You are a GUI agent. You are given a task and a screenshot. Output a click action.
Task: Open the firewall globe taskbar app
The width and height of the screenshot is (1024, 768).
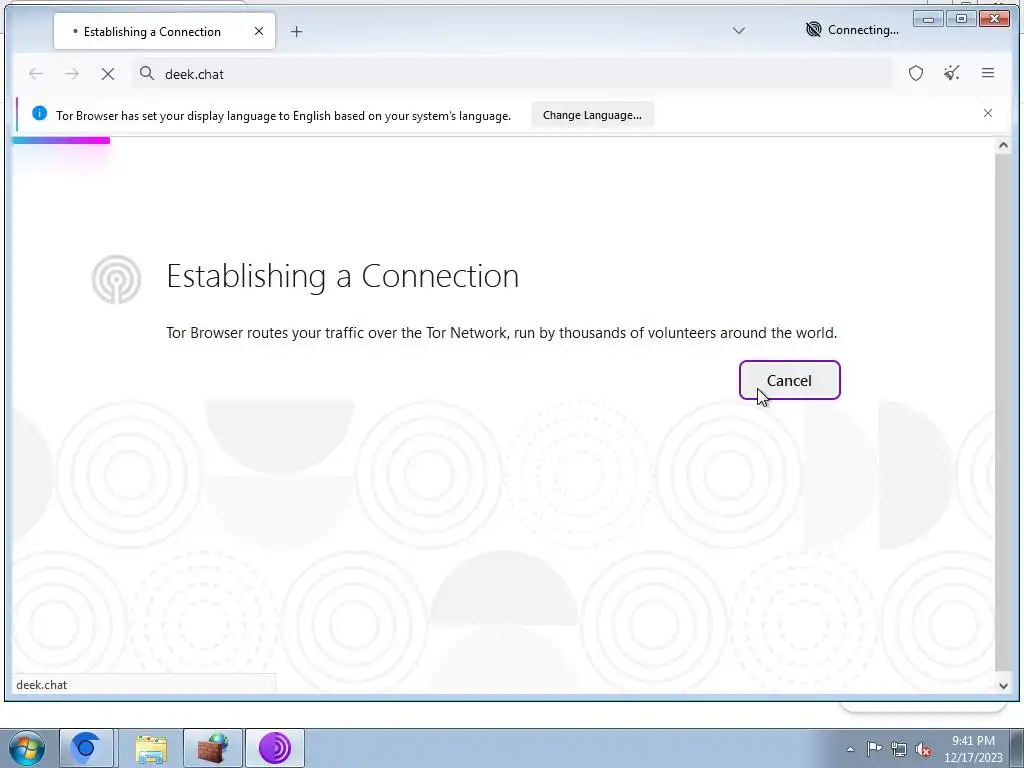213,748
